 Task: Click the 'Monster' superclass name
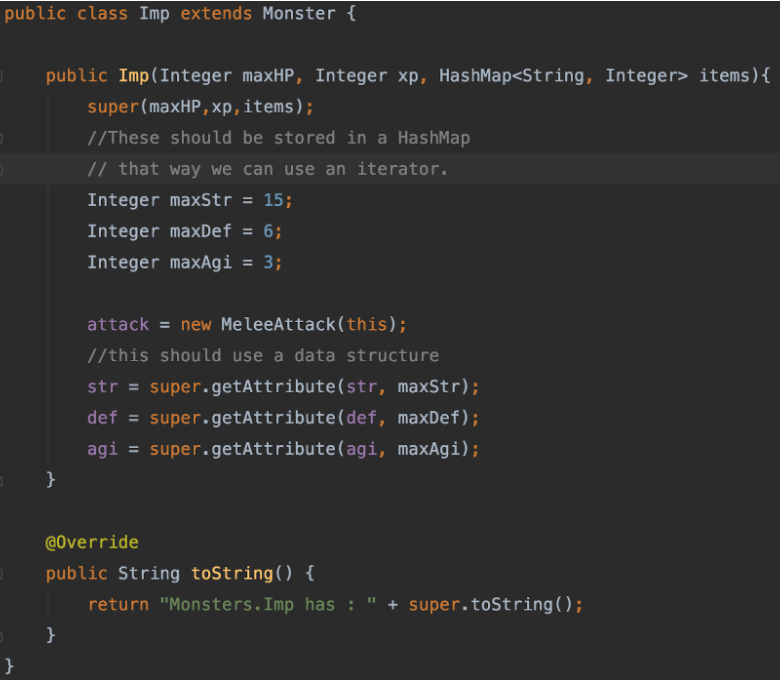point(299,13)
